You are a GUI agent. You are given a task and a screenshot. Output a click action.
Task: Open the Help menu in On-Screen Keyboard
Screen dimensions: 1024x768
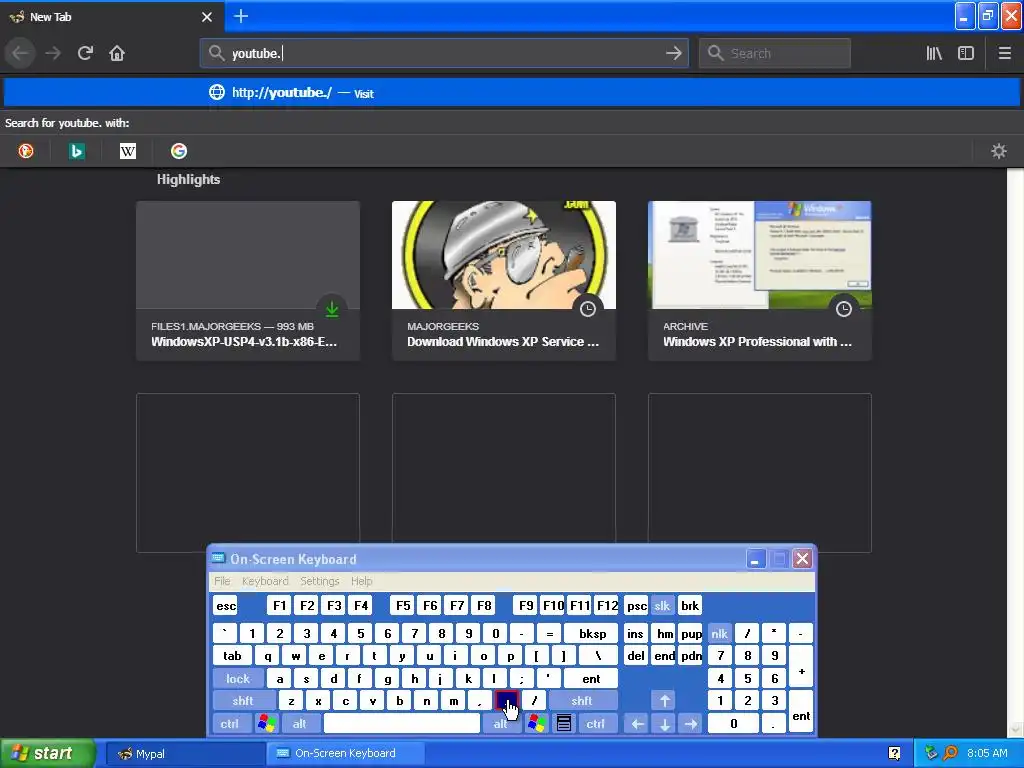pyautogui.click(x=361, y=581)
